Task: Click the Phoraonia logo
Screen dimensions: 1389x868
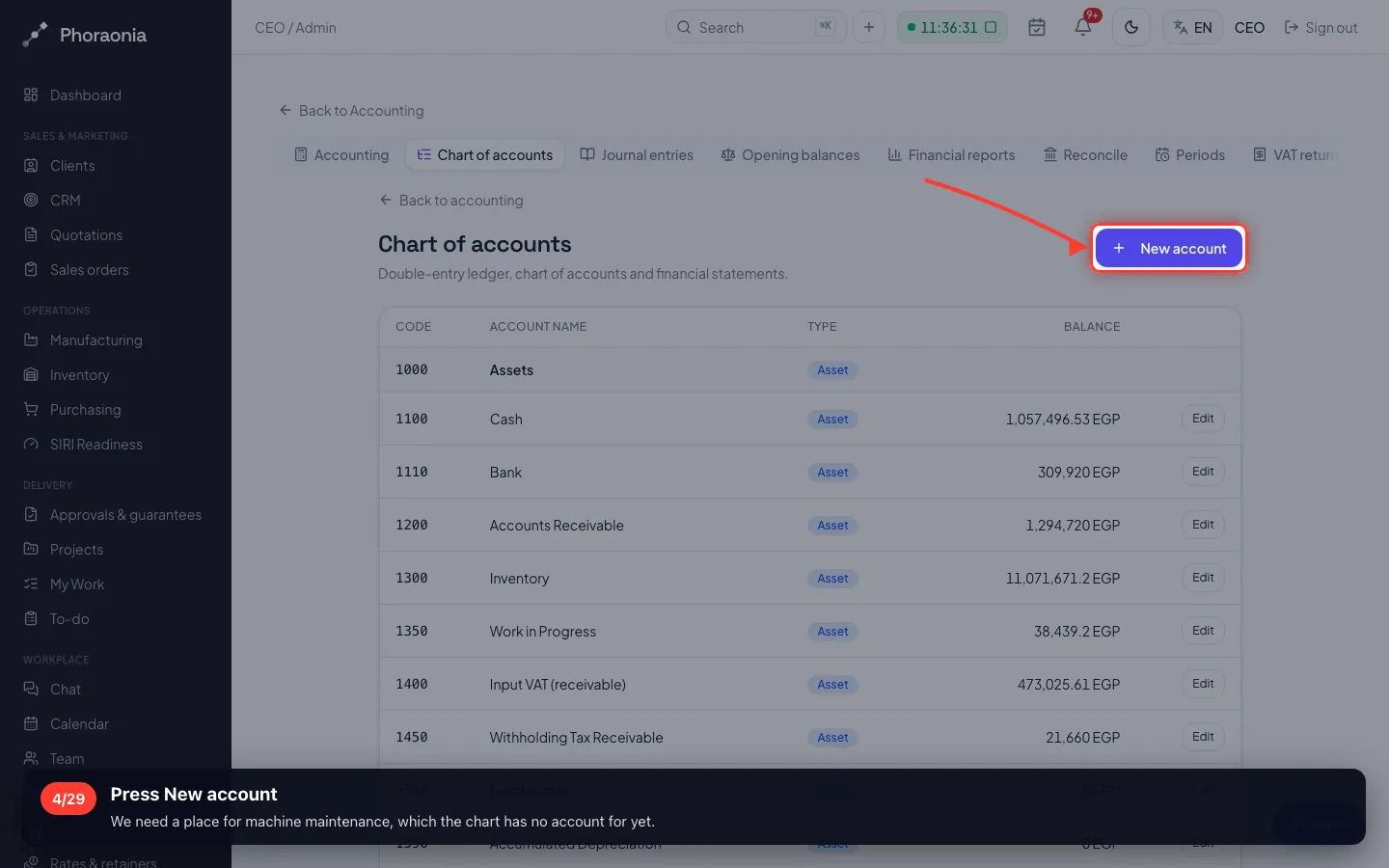Action: click(x=85, y=35)
